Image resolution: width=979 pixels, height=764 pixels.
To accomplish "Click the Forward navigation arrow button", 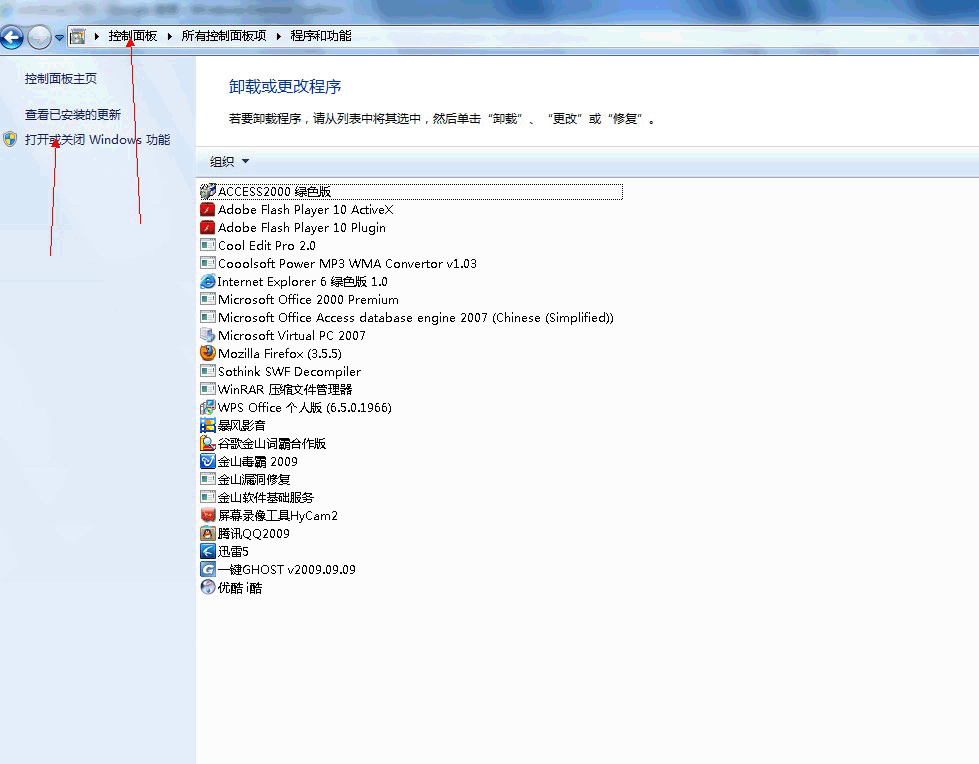I will (39, 37).
